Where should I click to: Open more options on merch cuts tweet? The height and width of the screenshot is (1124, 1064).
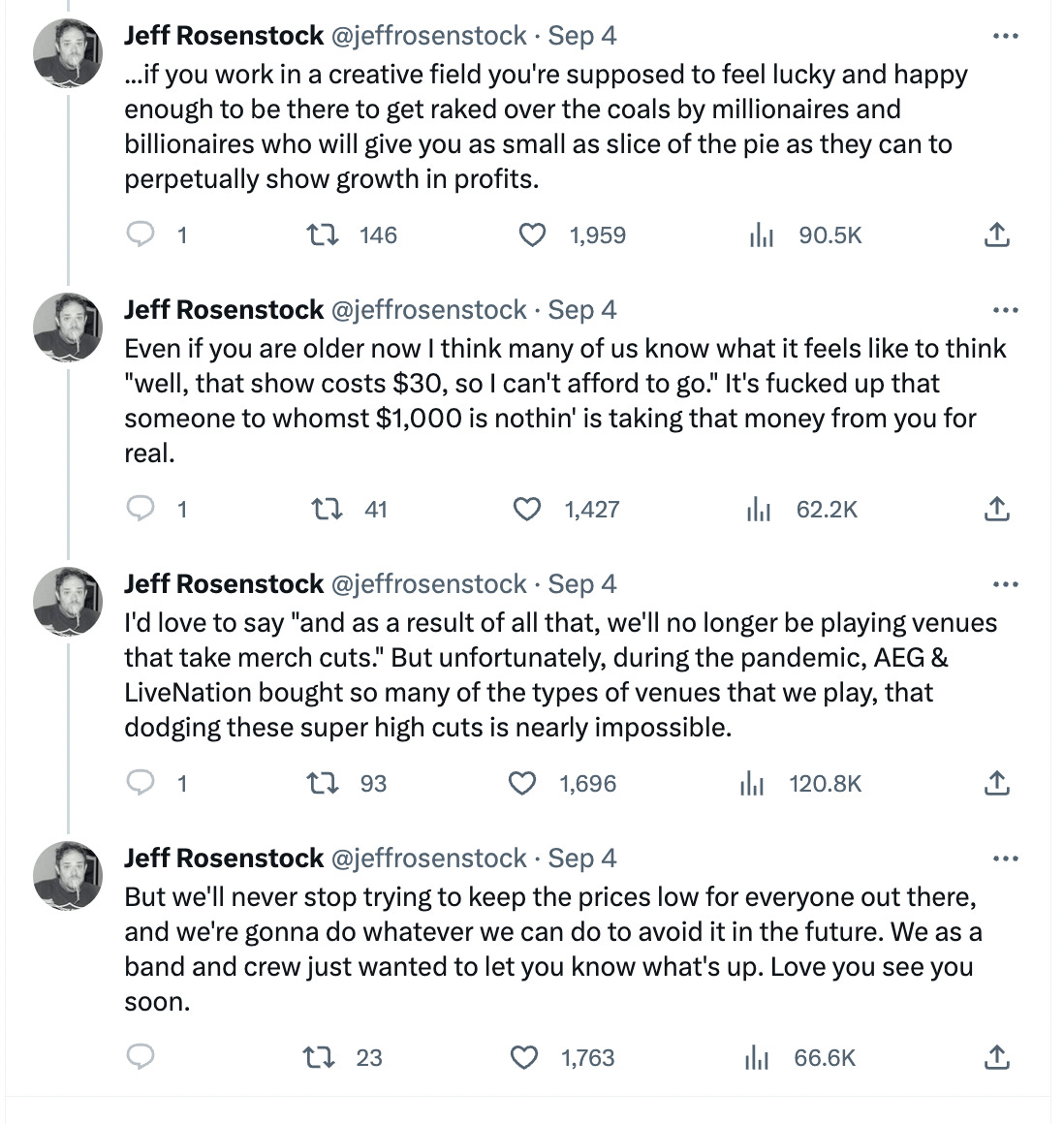(x=1006, y=585)
